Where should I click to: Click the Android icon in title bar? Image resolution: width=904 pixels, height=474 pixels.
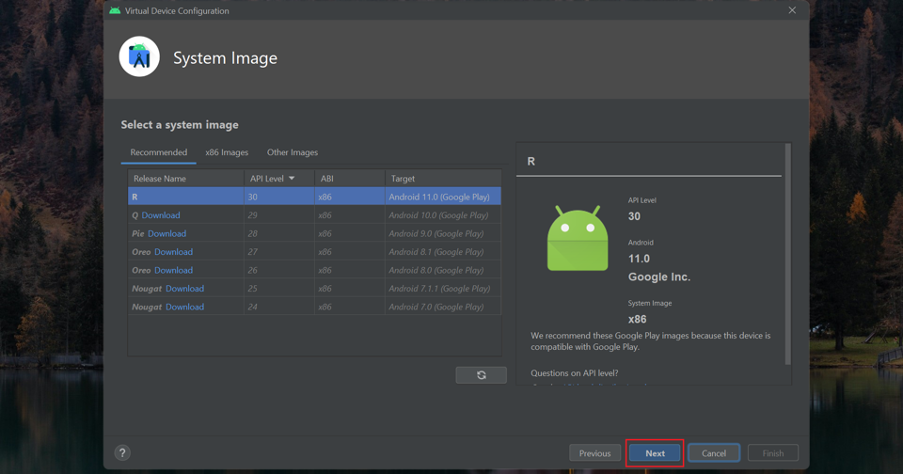coord(115,10)
